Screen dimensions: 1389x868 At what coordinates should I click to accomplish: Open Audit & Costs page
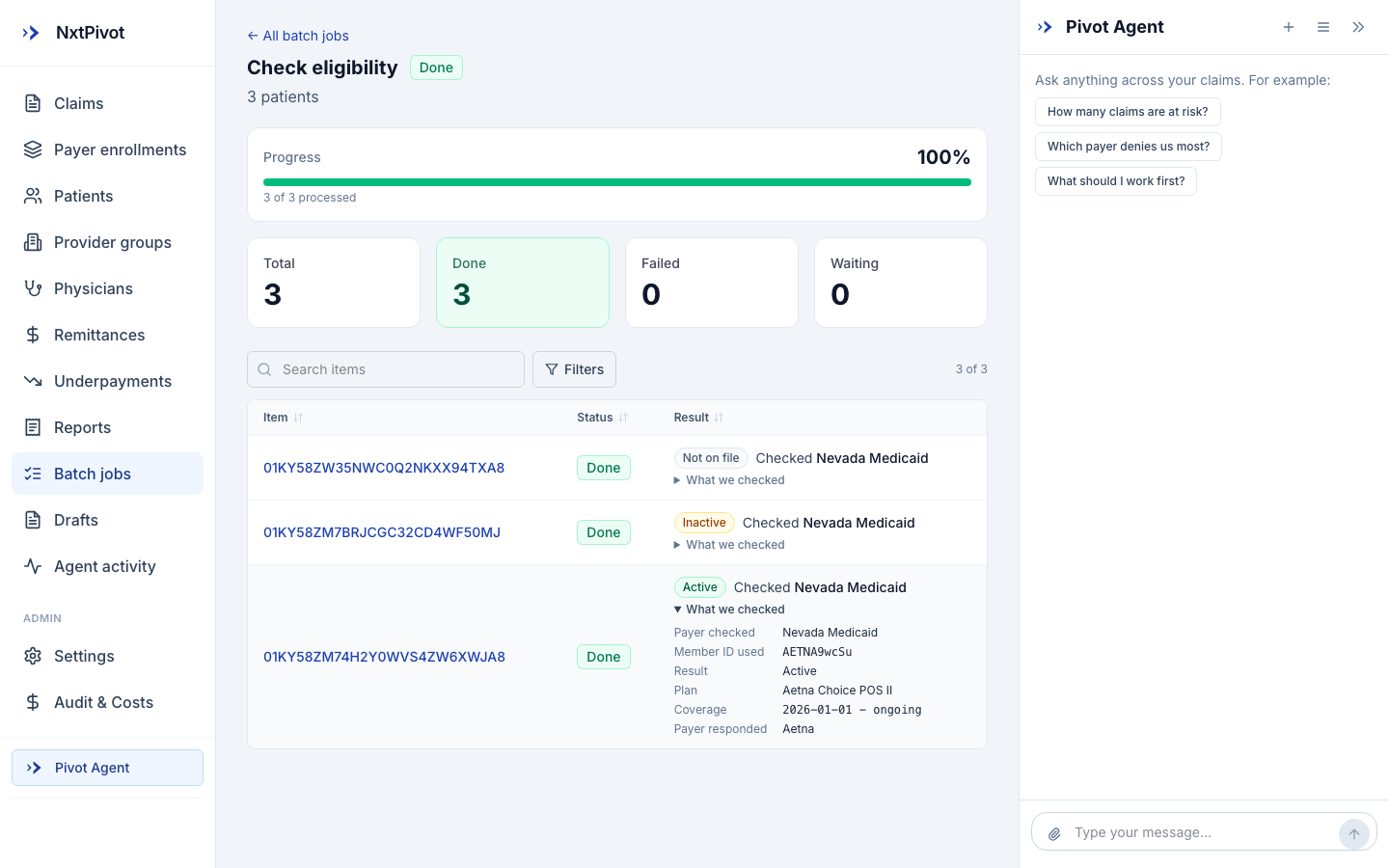107,702
